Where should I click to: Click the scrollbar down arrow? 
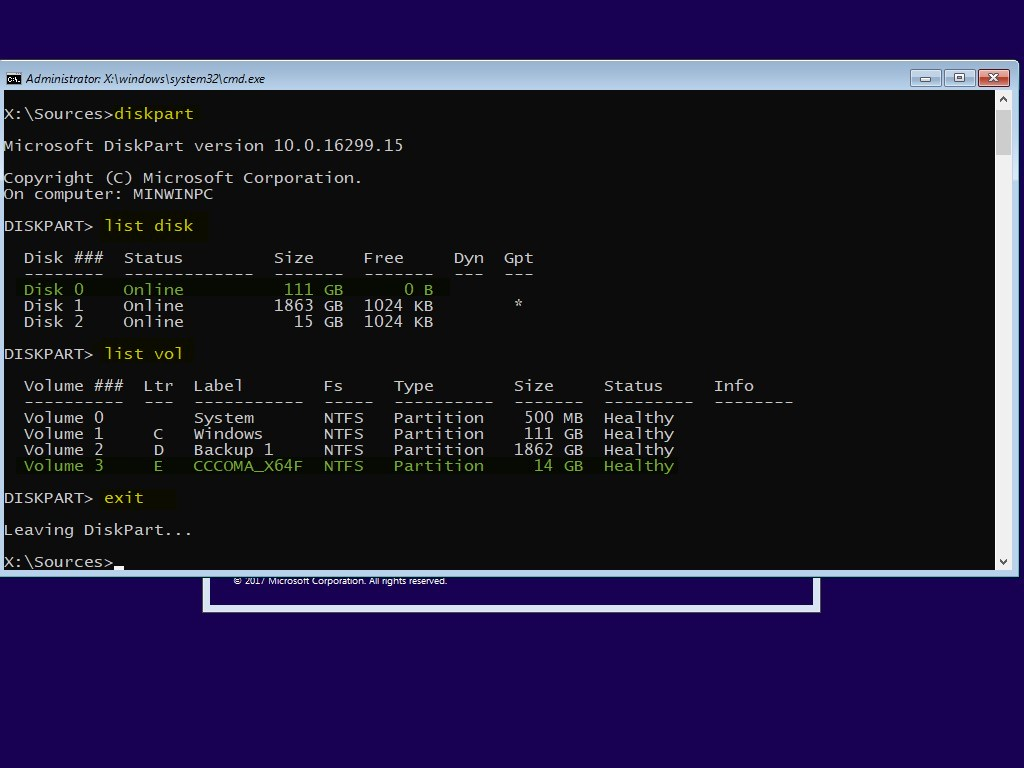click(x=1003, y=562)
